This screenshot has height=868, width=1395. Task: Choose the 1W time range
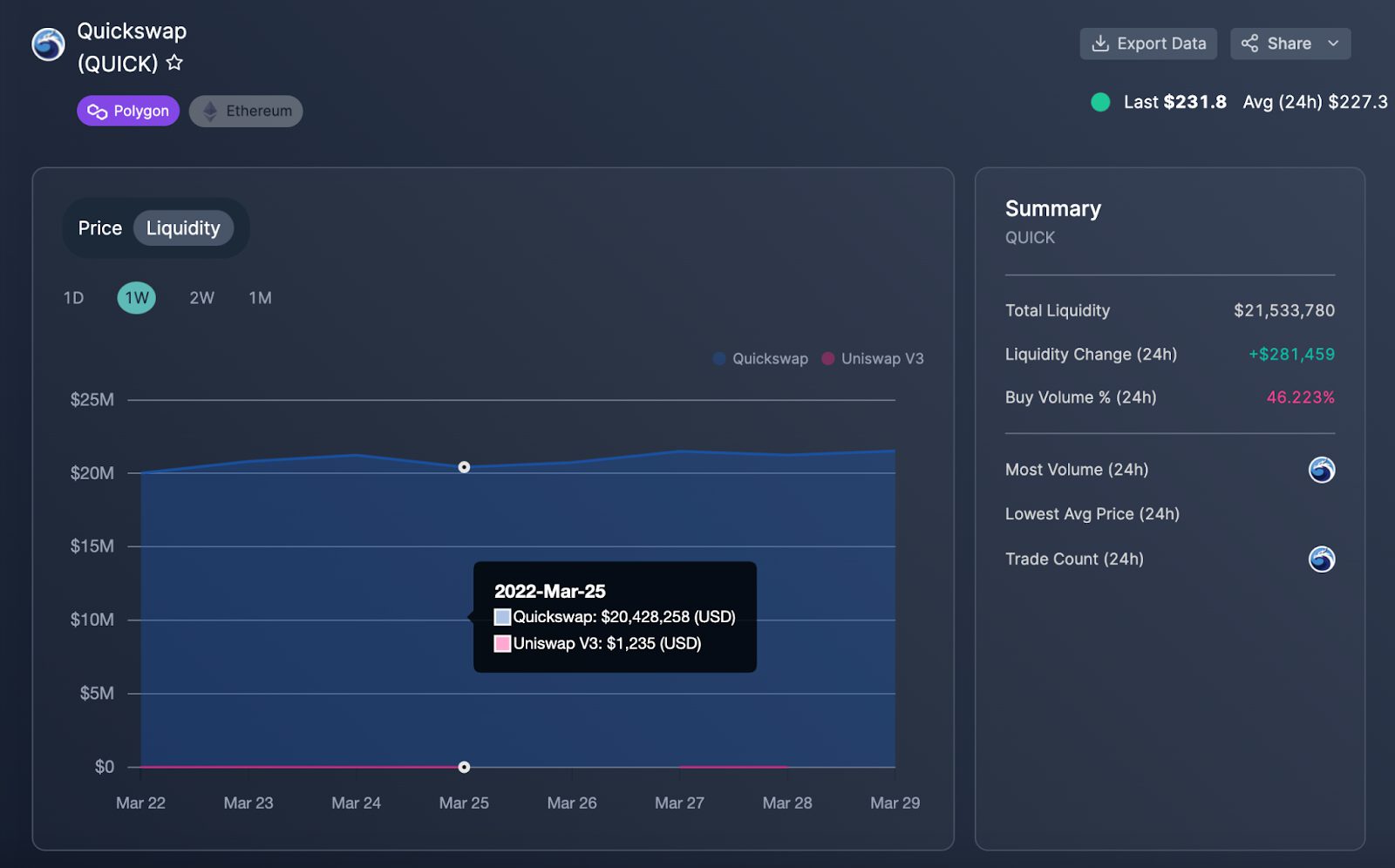[137, 298]
